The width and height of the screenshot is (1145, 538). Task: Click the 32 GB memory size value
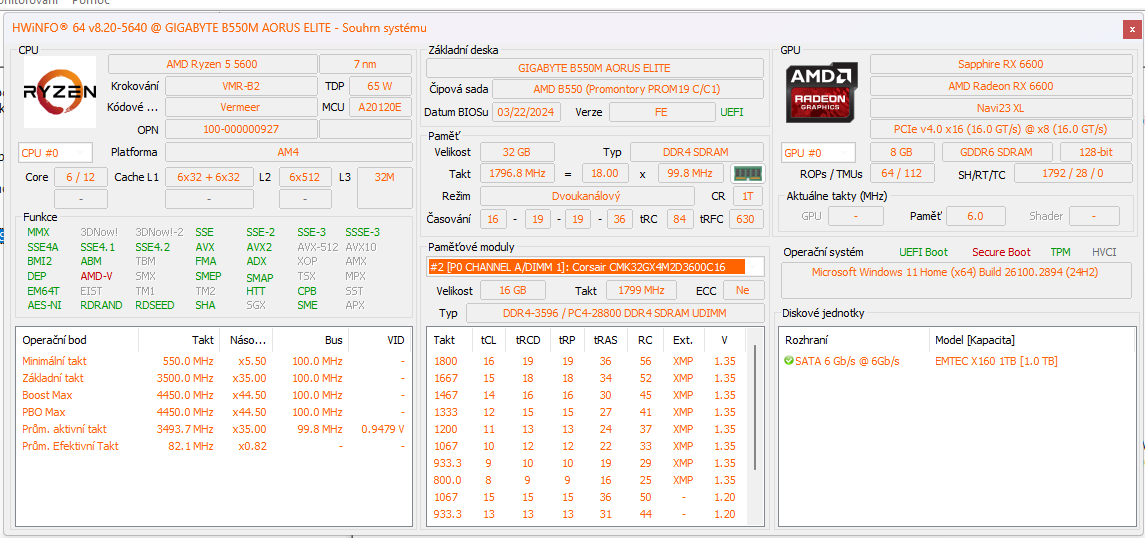[x=516, y=152]
